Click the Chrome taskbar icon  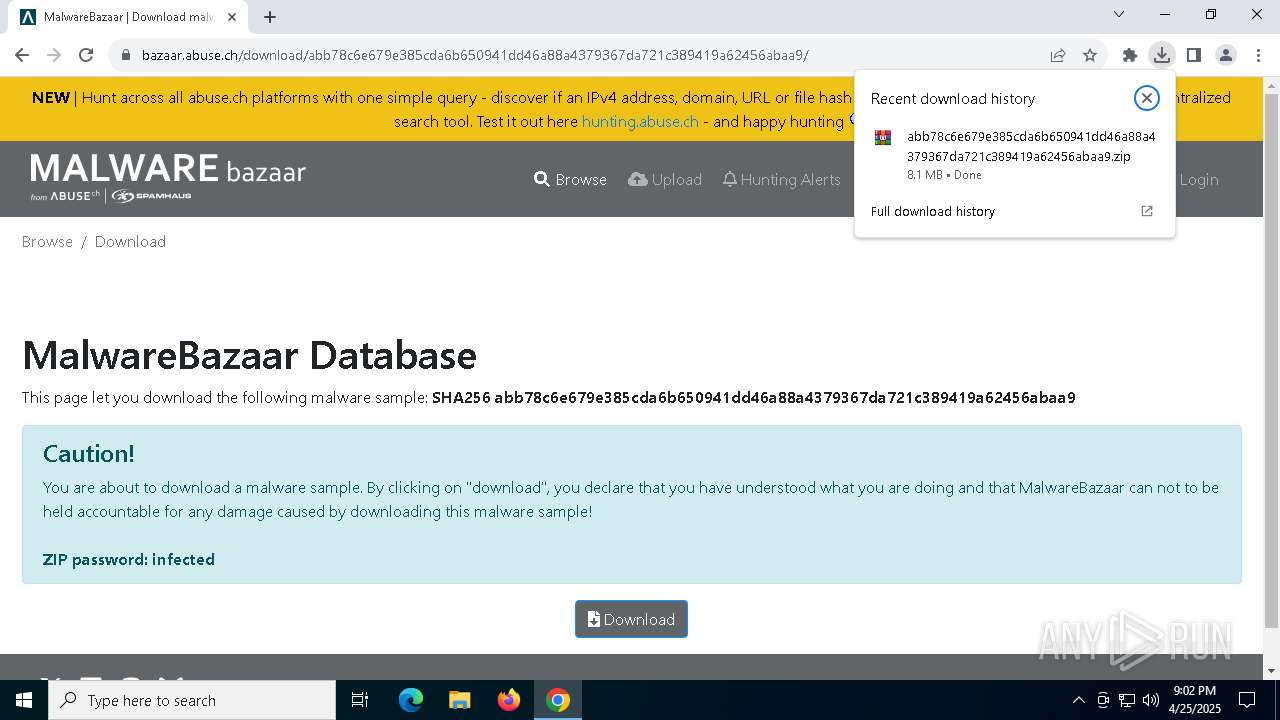558,700
